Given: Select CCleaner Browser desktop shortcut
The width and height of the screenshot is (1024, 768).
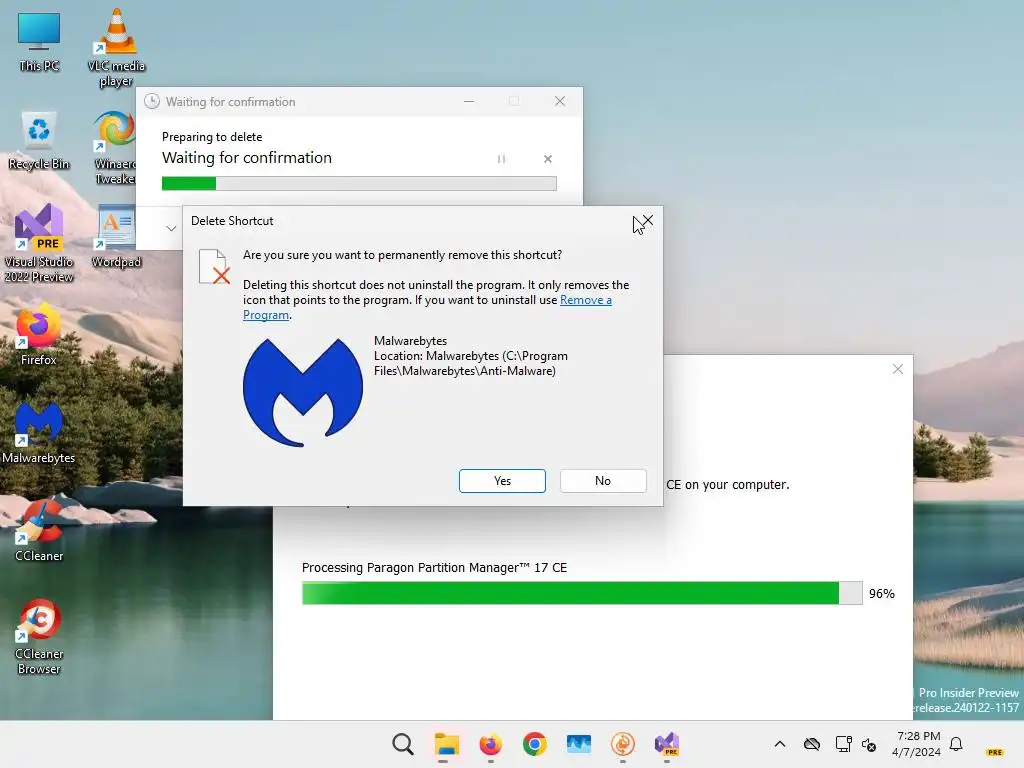Looking at the screenshot, I should (39, 636).
